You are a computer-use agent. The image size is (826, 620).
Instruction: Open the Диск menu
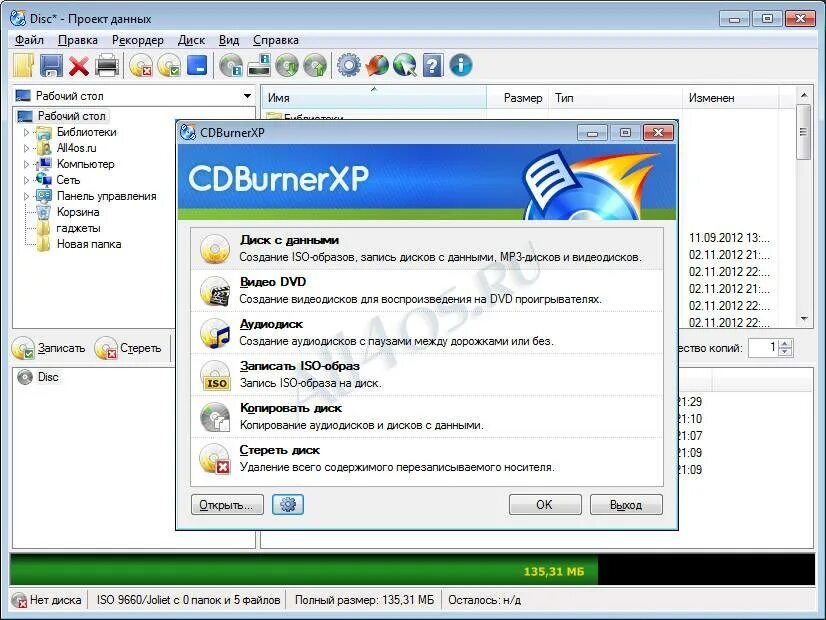point(191,40)
